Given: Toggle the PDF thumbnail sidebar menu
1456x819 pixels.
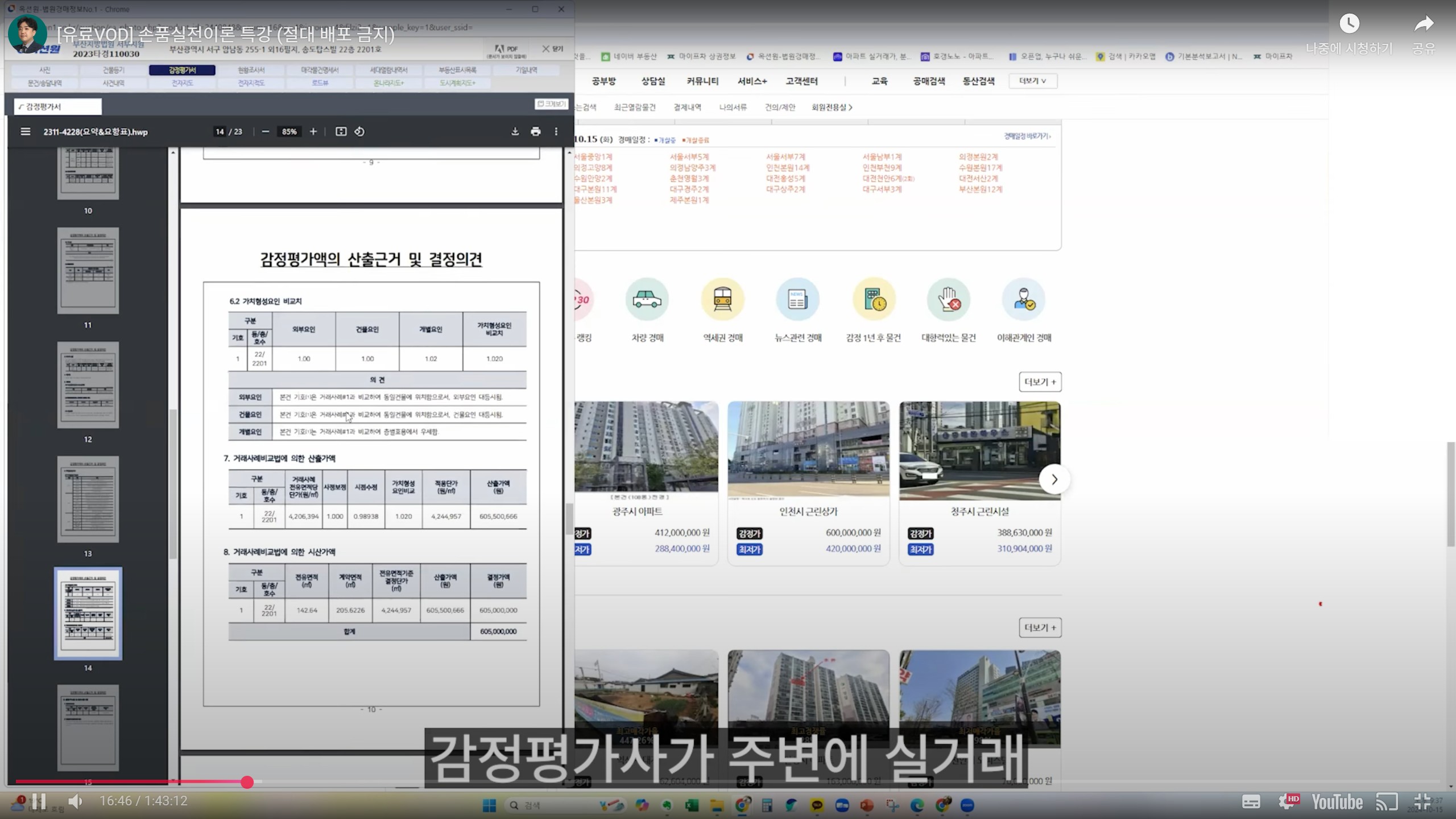Looking at the screenshot, I should 25,131.
